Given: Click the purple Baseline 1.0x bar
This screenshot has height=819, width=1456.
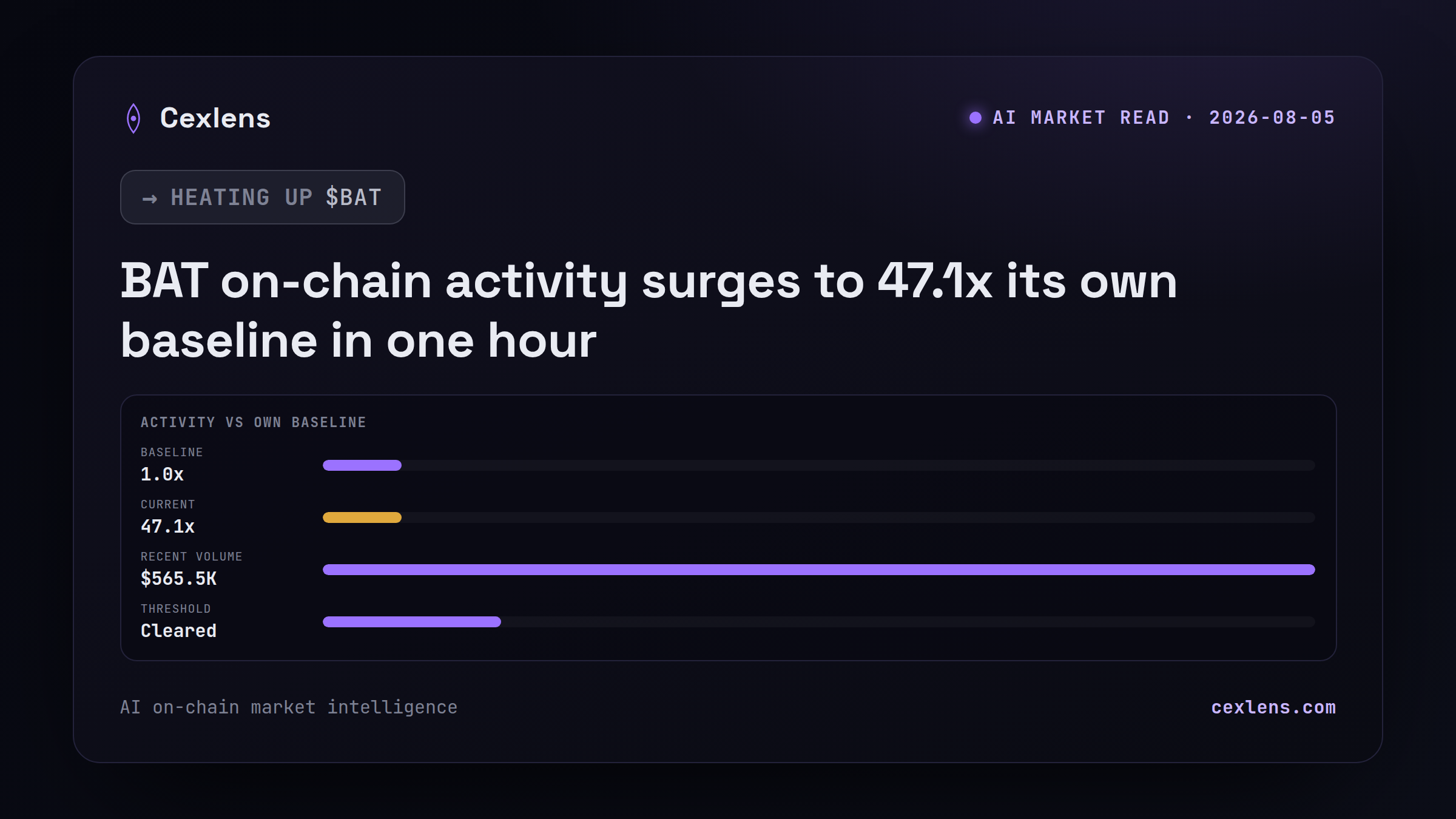Looking at the screenshot, I should pos(362,465).
